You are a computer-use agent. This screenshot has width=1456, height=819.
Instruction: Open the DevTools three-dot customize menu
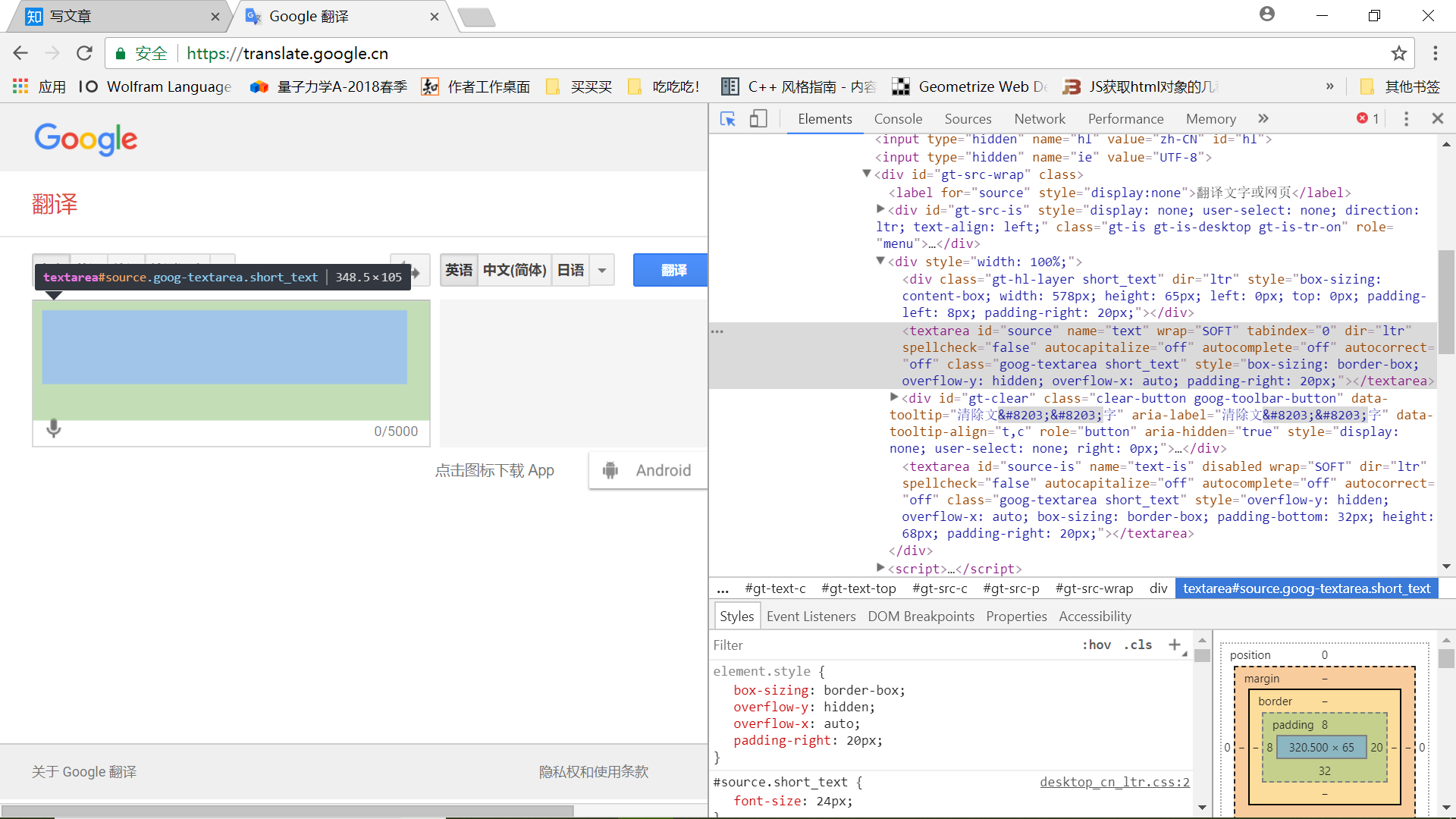[1406, 119]
